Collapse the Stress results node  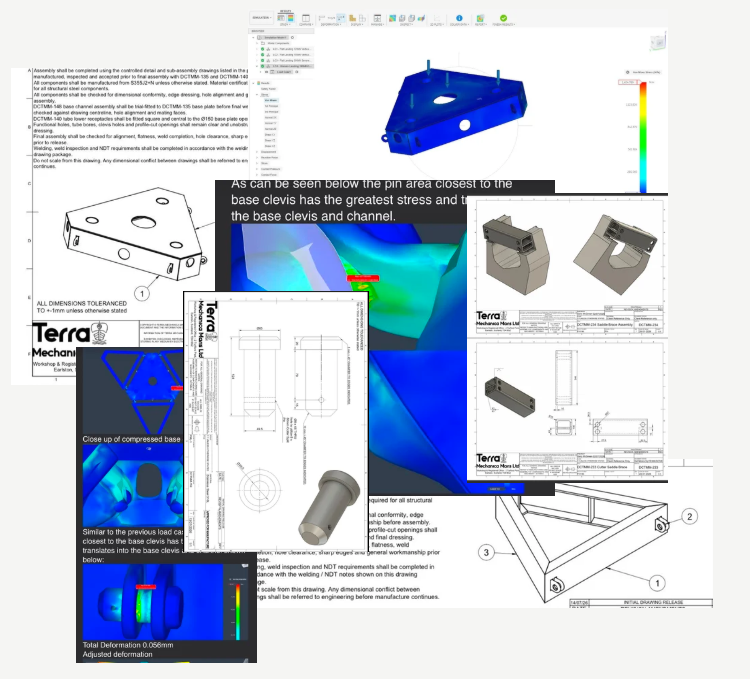(257, 95)
